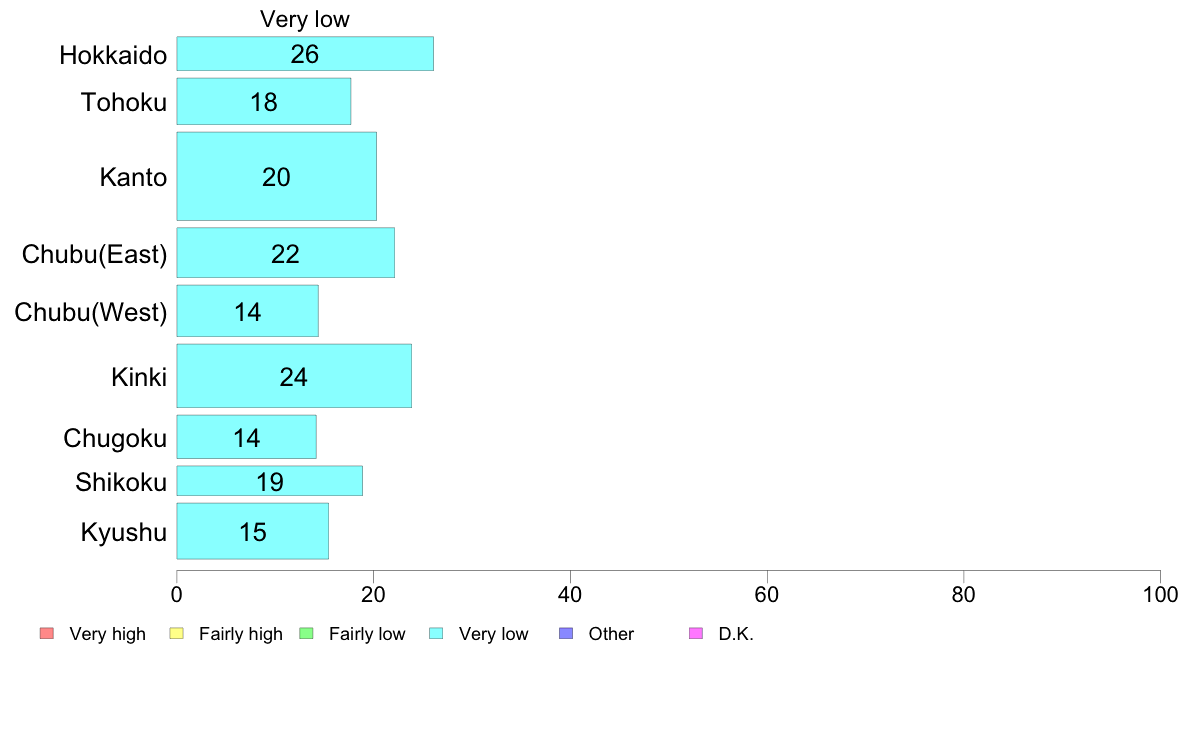
Task: Click the Fairly low legend label
Action: click(x=367, y=634)
